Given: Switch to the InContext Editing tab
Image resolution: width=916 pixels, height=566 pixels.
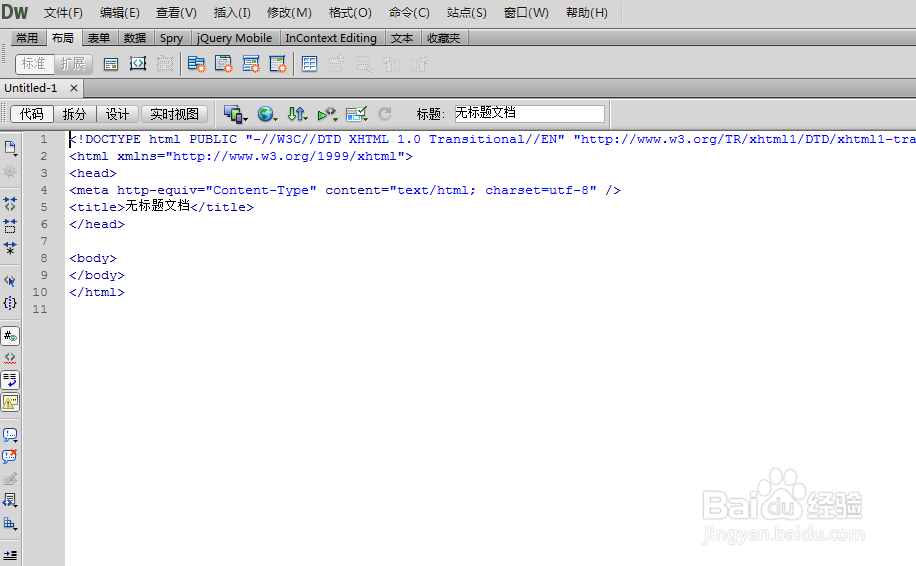Looking at the screenshot, I should point(331,38).
